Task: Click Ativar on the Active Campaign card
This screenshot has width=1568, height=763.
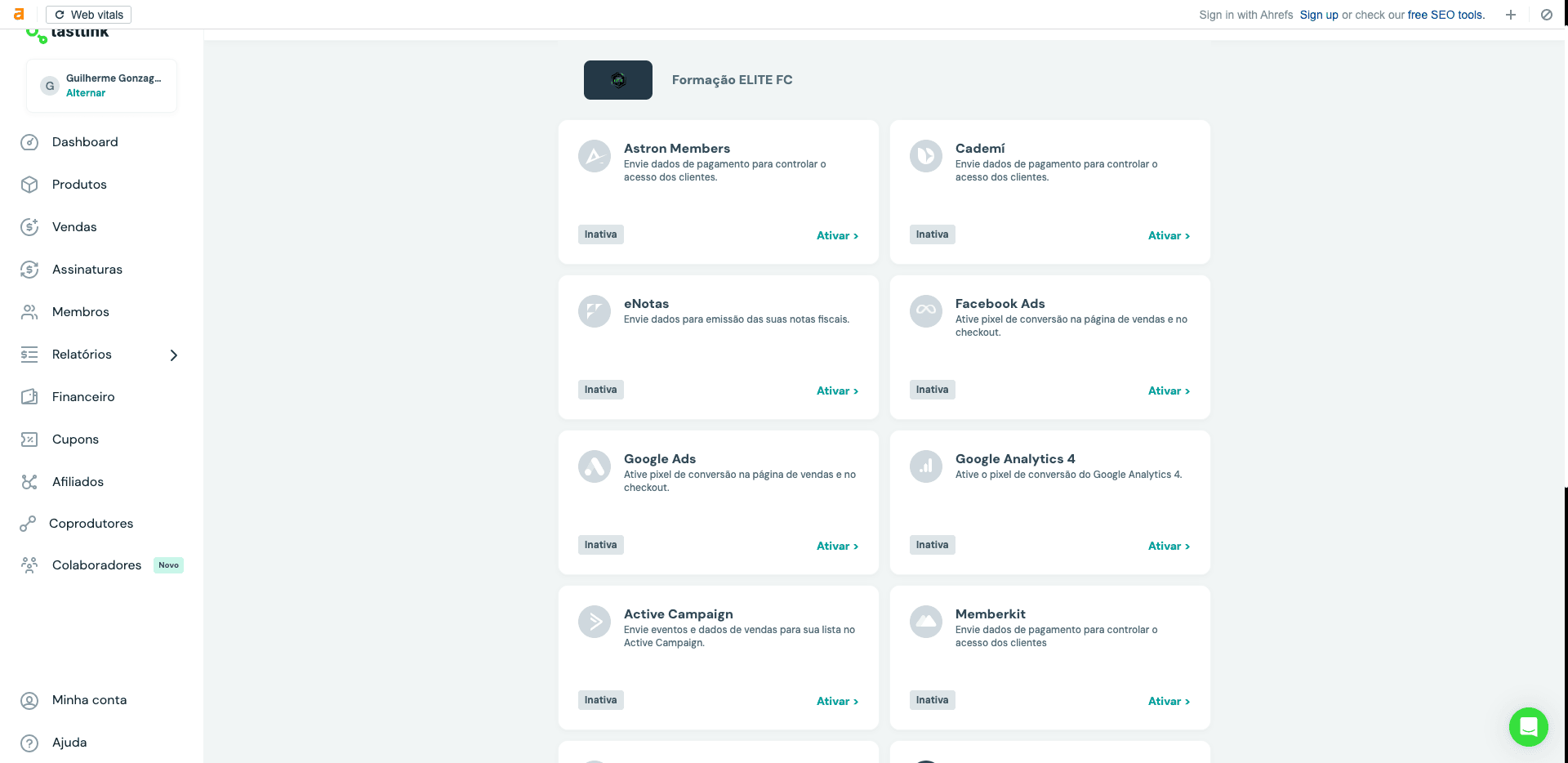Action: point(837,702)
